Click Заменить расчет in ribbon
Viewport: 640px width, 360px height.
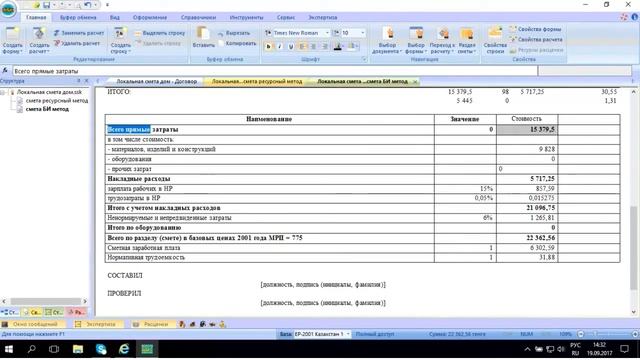pyautogui.click(x=79, y=33)
